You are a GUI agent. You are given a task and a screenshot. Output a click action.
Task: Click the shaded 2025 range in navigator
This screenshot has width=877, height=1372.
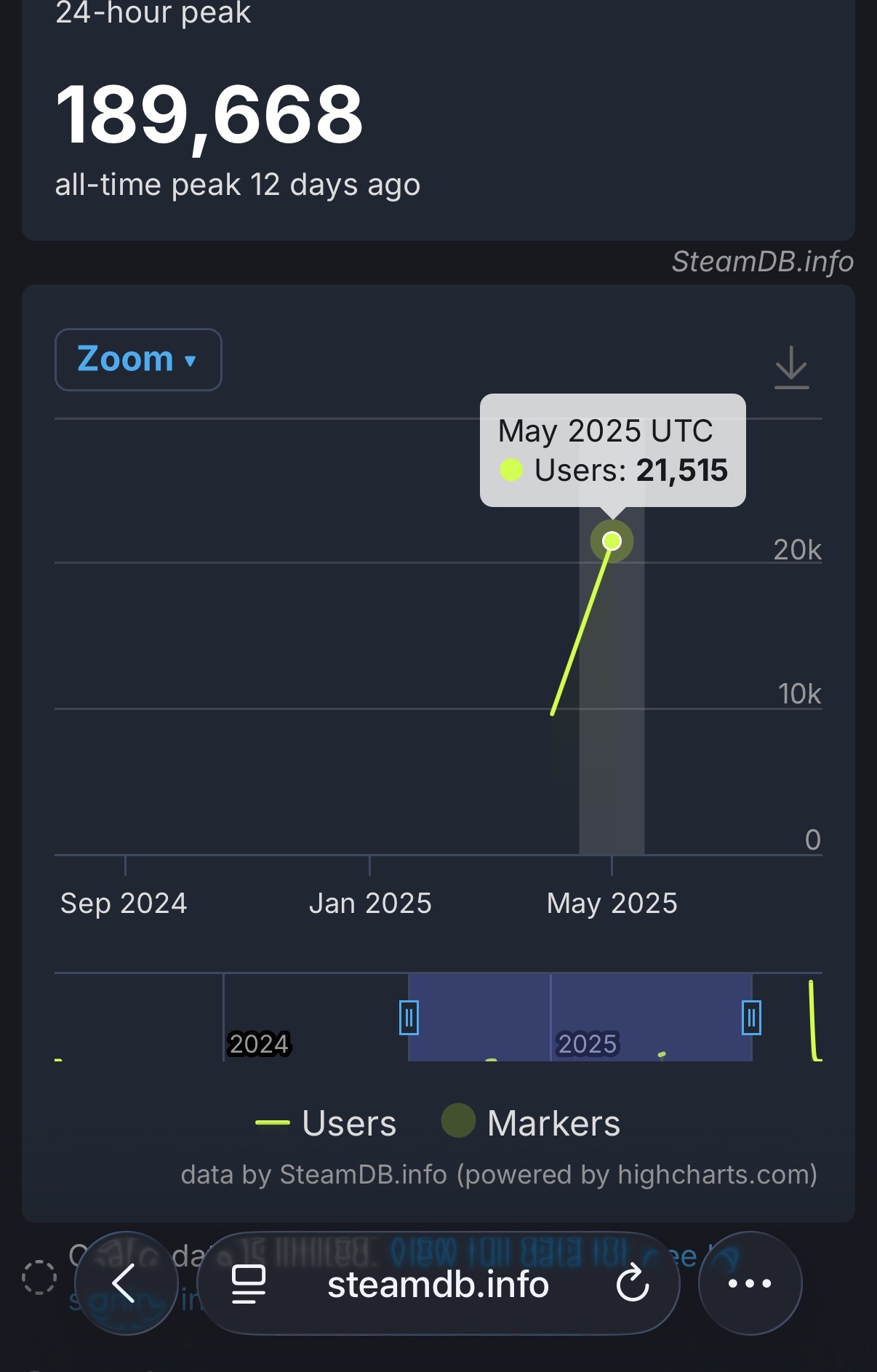point(580,1017)
